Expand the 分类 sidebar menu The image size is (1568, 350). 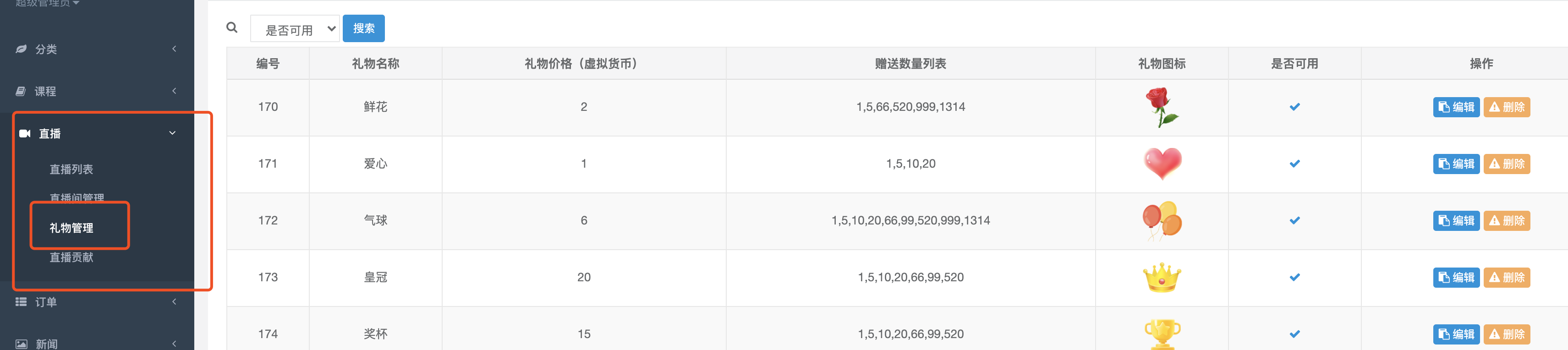click(x=98, y=49)
